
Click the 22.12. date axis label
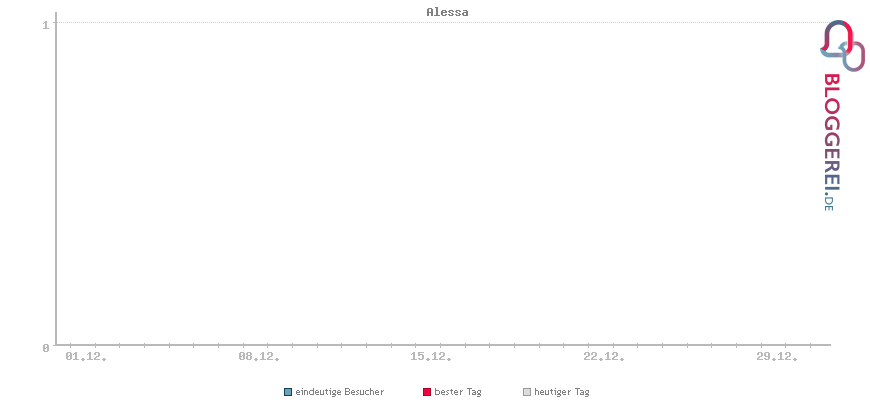pyautogui.click(x=604, y=356)
